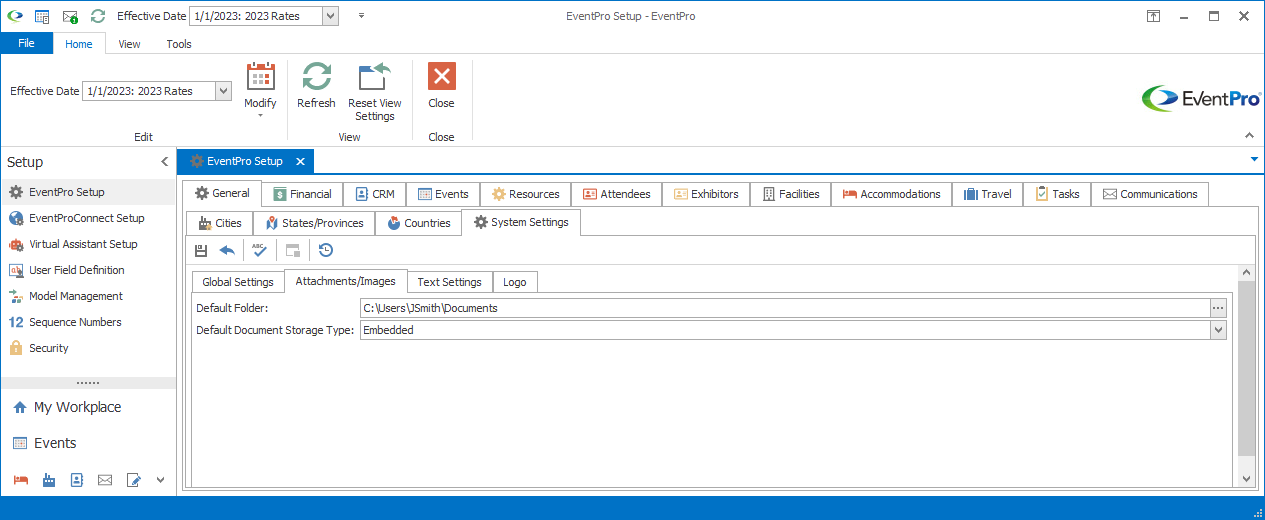Switch to the View ribbon tab

[x=129, y=44]
